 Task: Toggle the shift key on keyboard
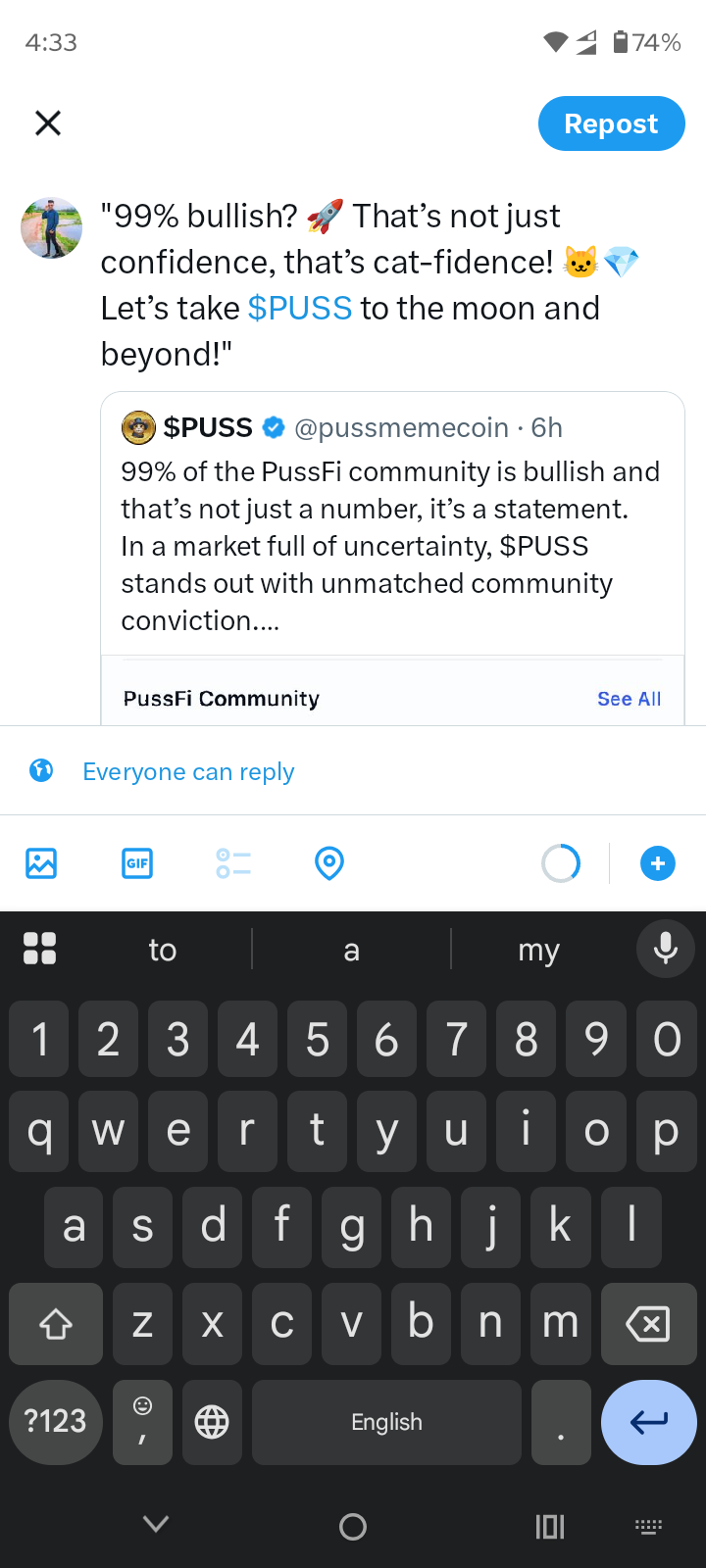(x=56, y=1324)
